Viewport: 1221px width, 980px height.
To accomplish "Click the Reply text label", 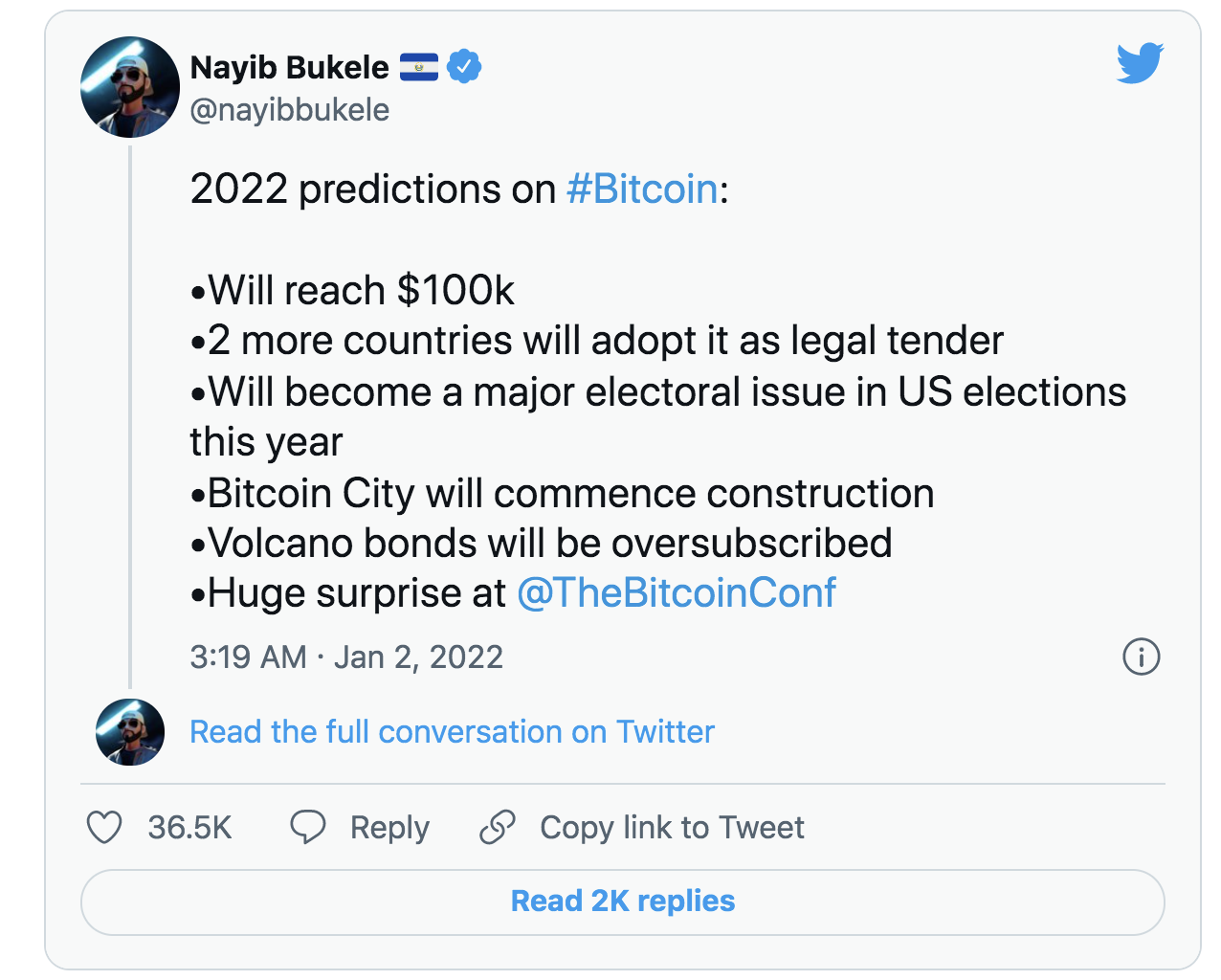I will (x=389, y=828).
